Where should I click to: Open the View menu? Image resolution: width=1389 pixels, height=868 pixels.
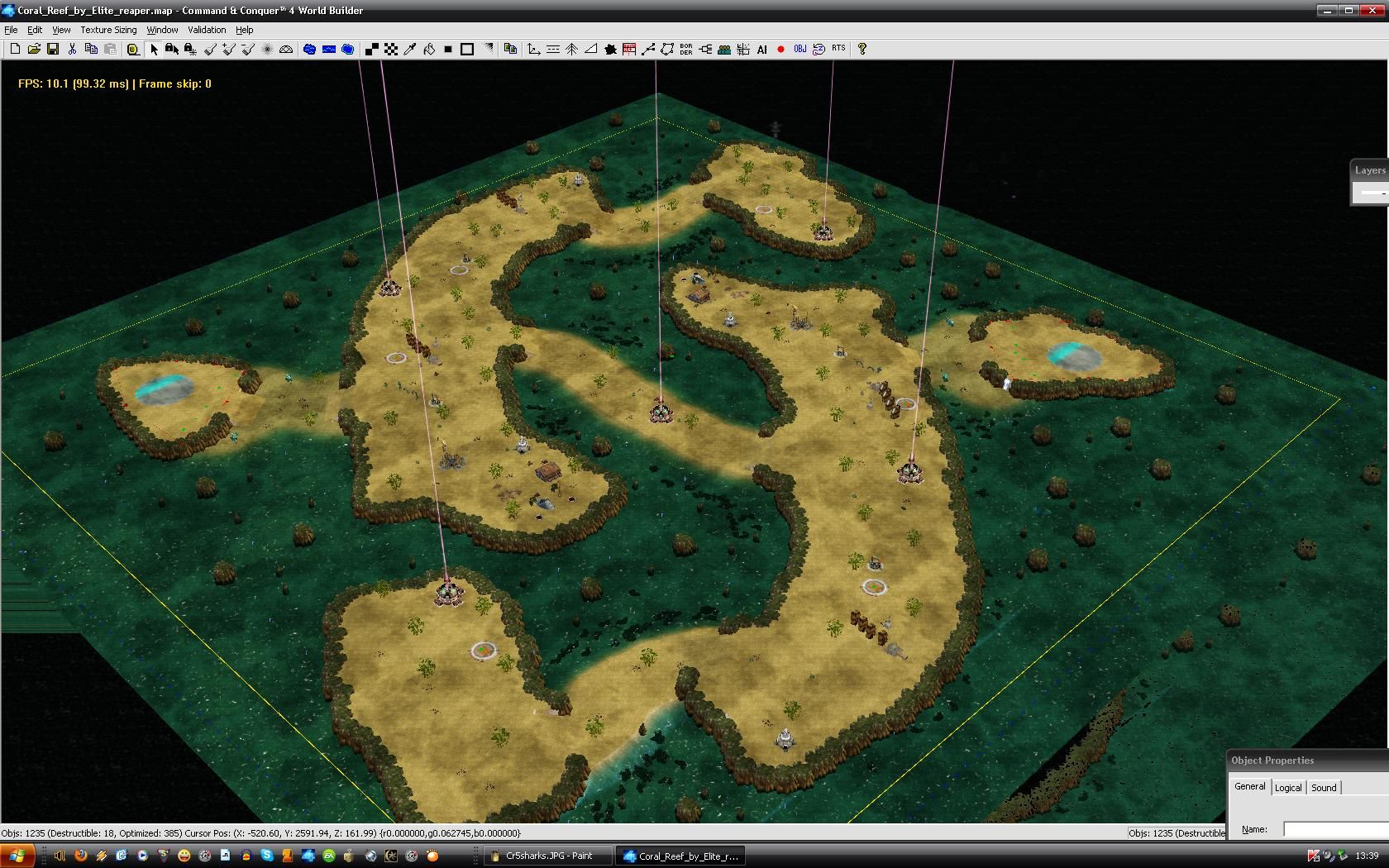[x=61, y=30]
